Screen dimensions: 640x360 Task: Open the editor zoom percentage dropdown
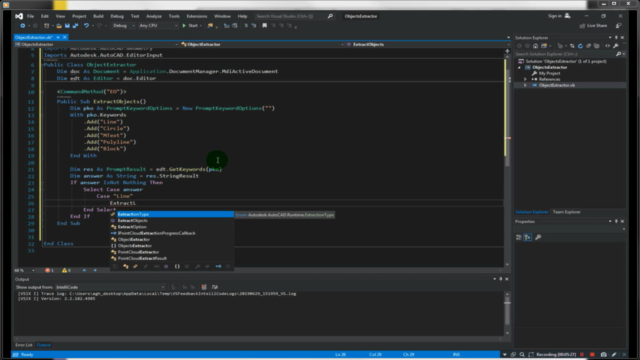(24, 270)
